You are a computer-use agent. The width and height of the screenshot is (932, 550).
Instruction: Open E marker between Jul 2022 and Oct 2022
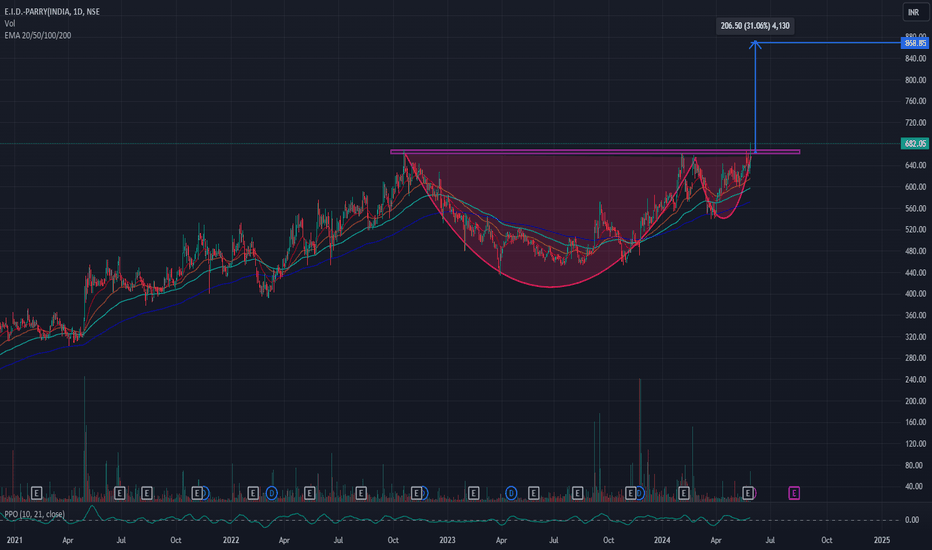point(360,493)
